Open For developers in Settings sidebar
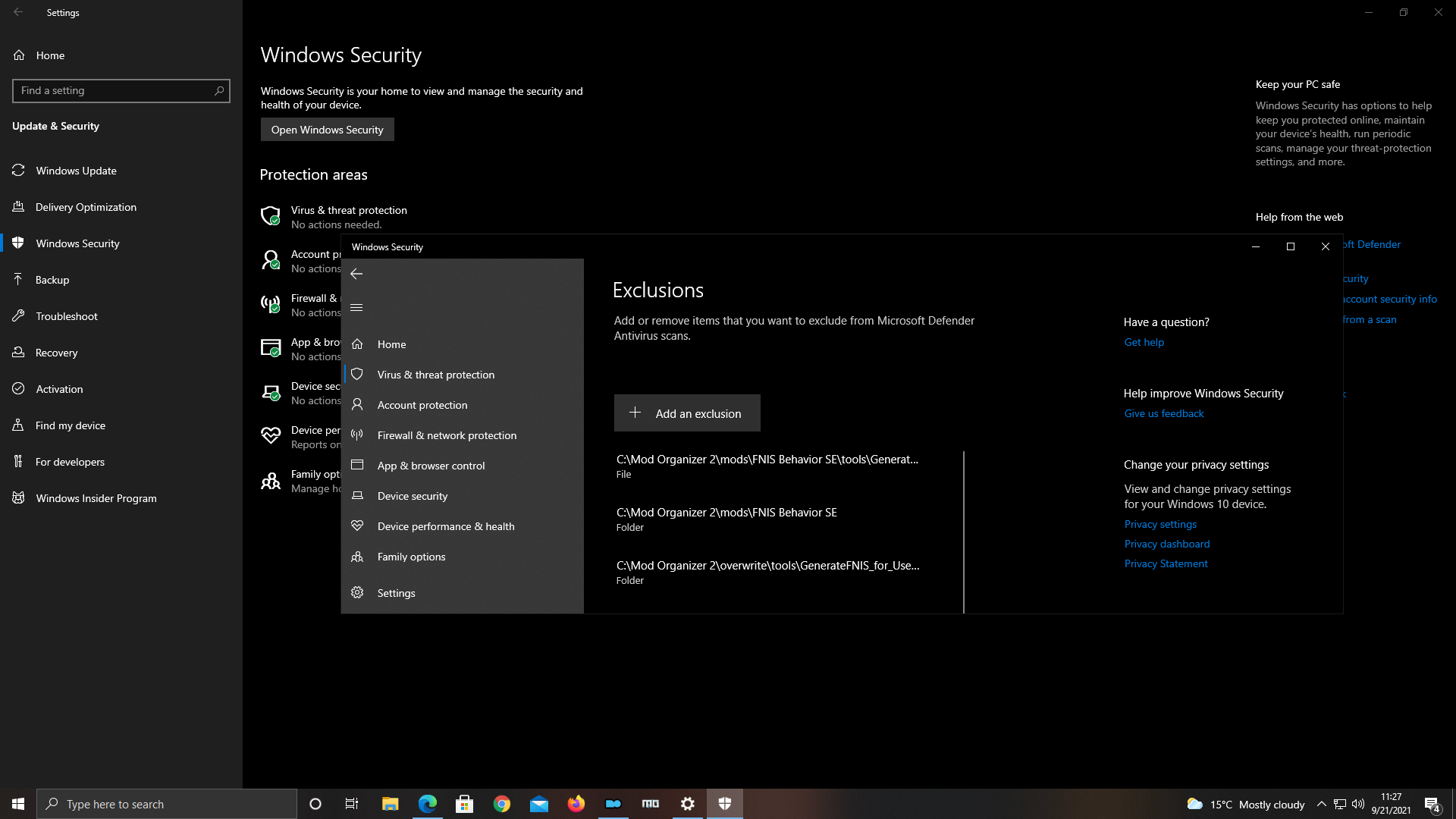This screenshot has width=1456, height=819. tap(121, 462)
